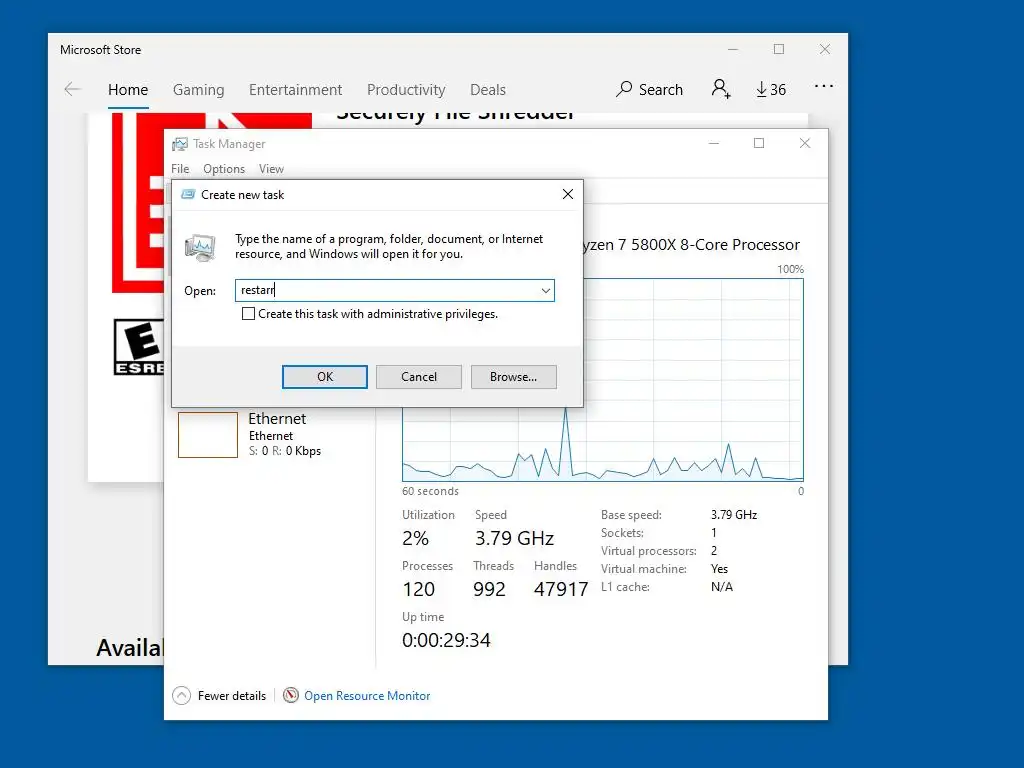Close the Task Manager window
The image size is (1024, 768).
click(805, 144)
